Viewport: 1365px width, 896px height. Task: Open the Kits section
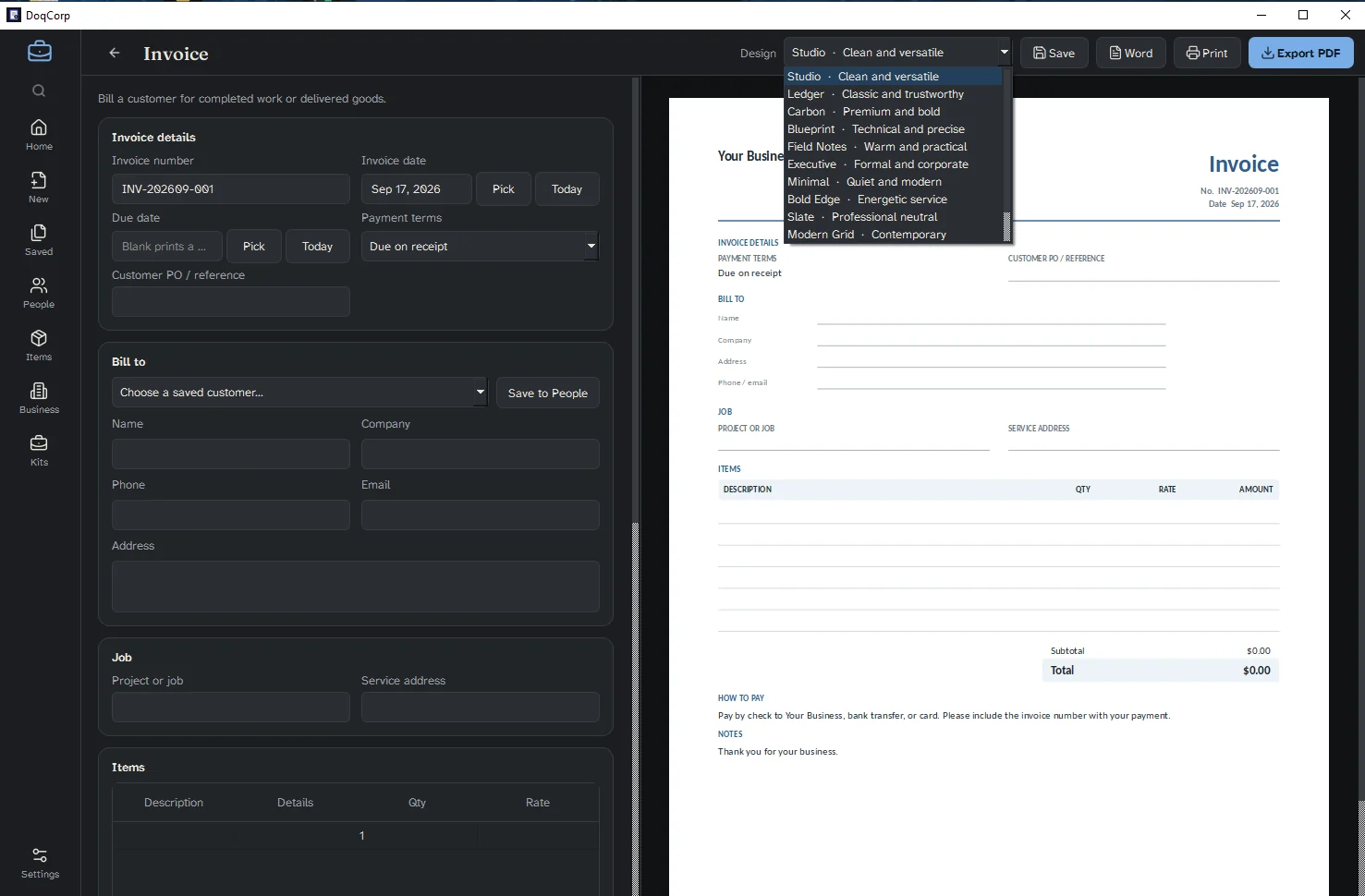(39, 451)
